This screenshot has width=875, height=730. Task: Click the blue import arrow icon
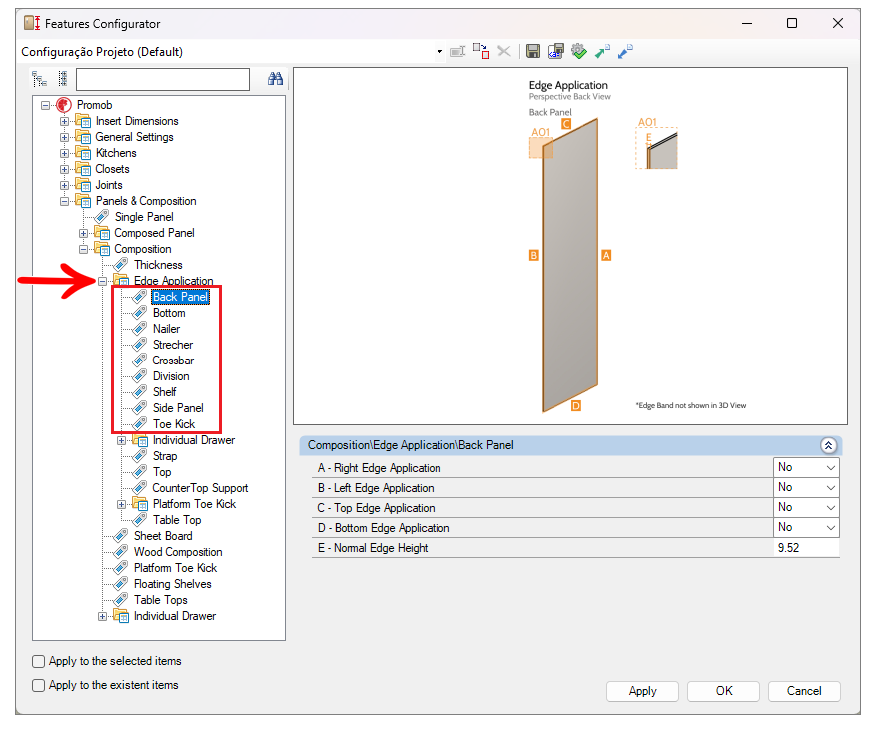pos(625,51)
